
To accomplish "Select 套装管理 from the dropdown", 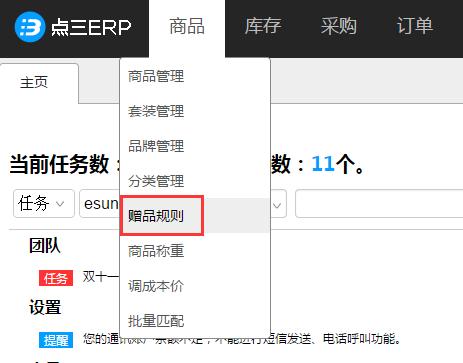I will click(x=195, y=111).
